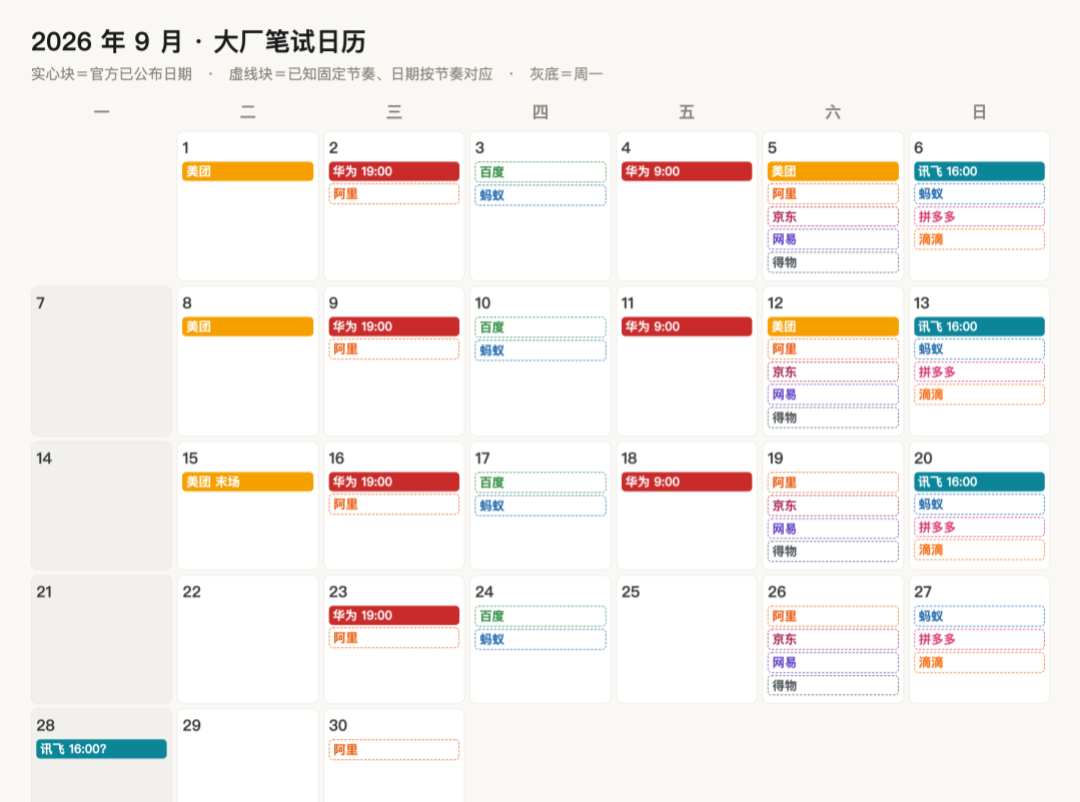Select the 蚂蚁 block on September 17
1080x802 pixels.
click(540, 505)
